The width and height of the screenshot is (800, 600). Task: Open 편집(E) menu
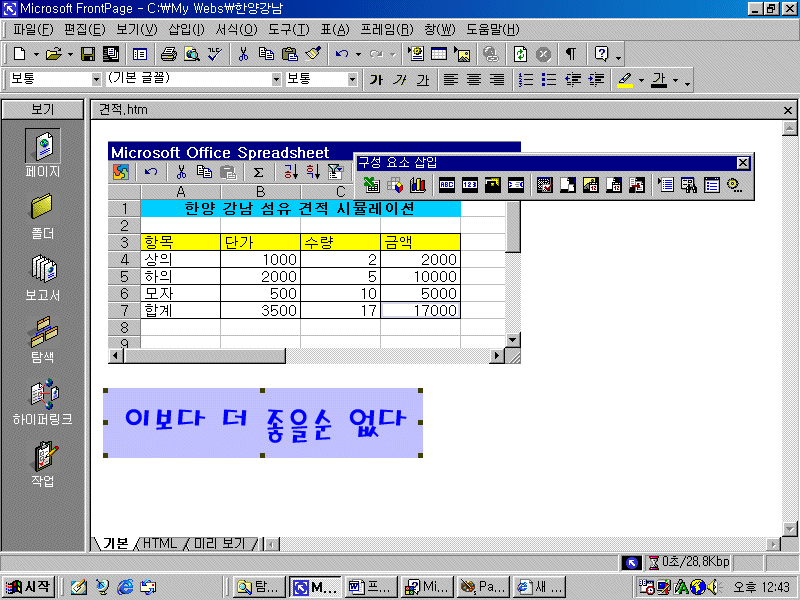point(85,30)
